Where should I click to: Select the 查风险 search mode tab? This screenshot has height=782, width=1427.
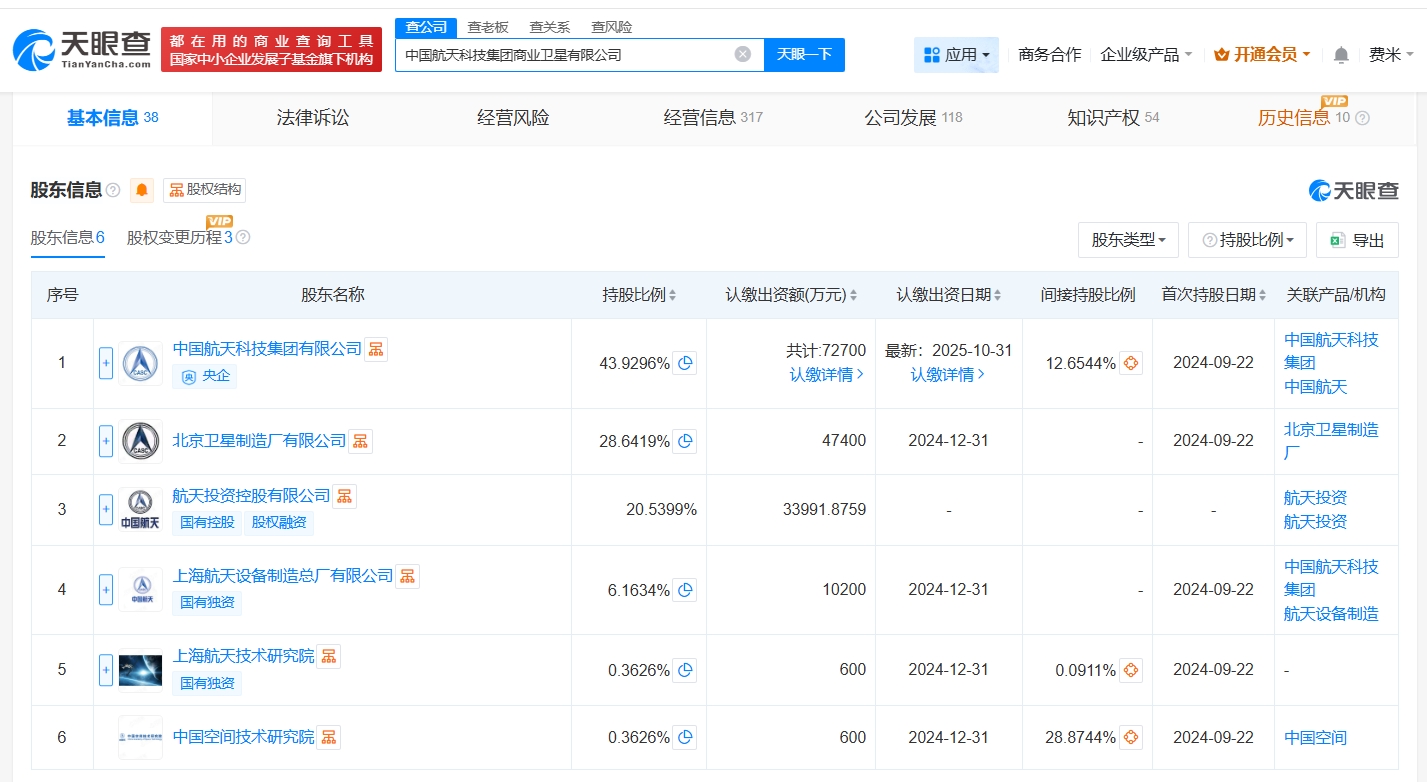(x=612, y=27)
